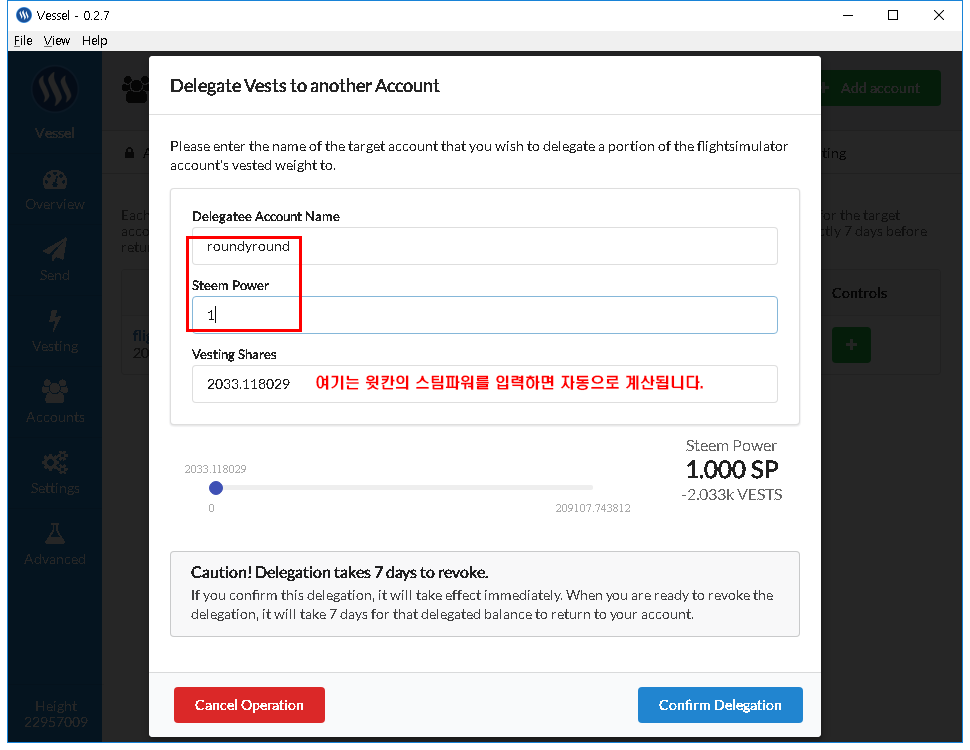Open the Advanced flask icon

click(55, 533)
